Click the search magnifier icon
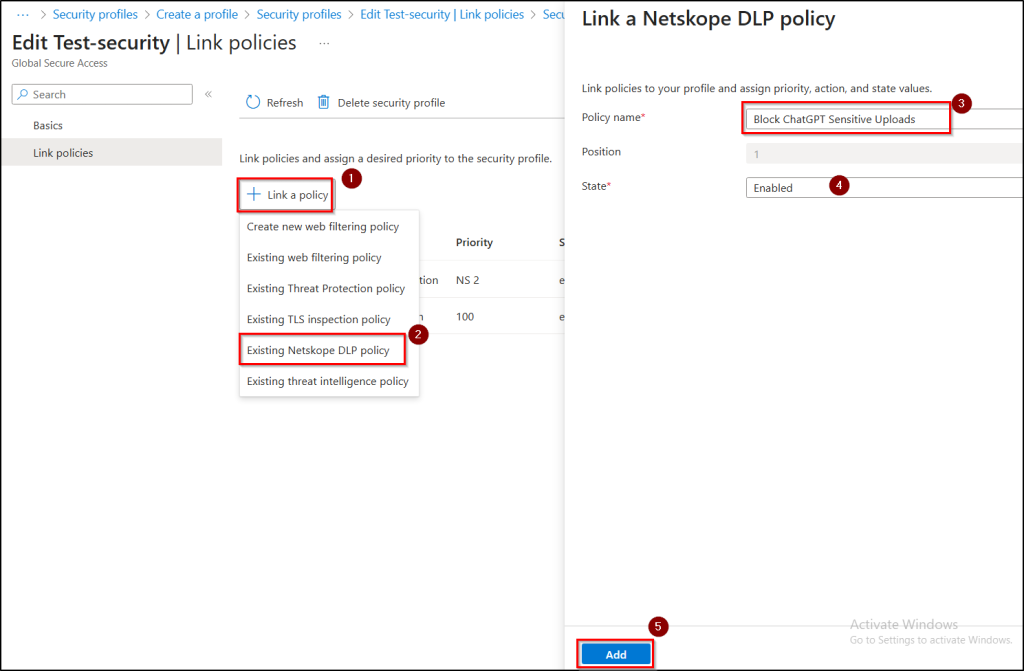1024x671 pixels. [23, 95]
